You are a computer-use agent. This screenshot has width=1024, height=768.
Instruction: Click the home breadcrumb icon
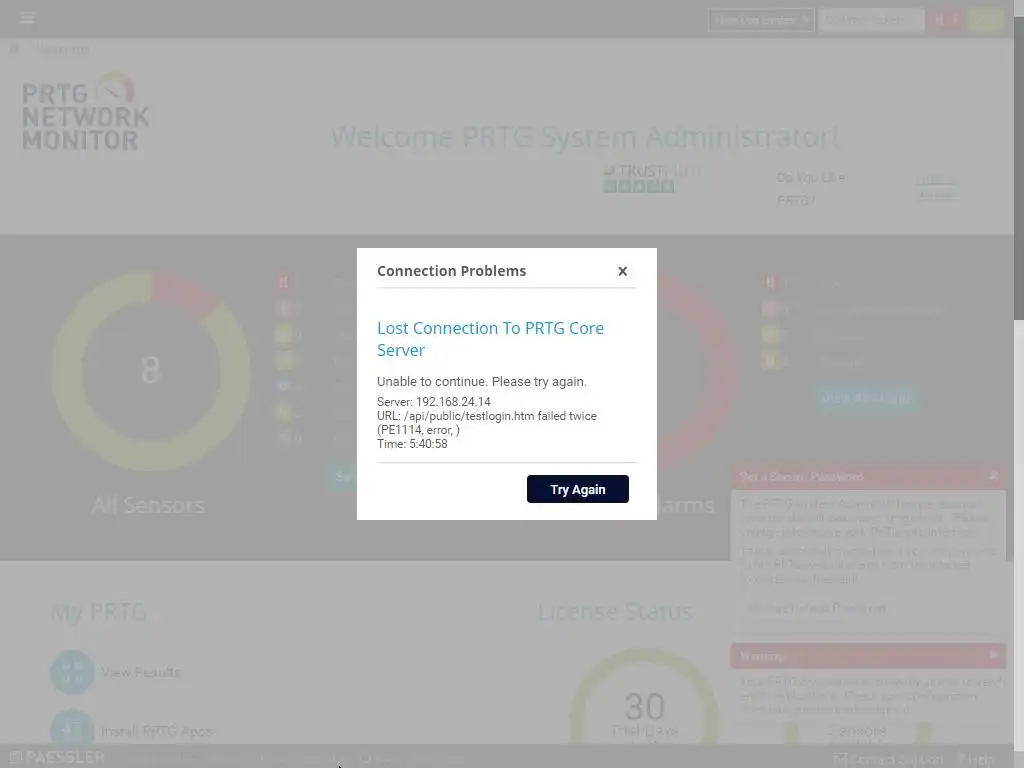coord(14,49)
